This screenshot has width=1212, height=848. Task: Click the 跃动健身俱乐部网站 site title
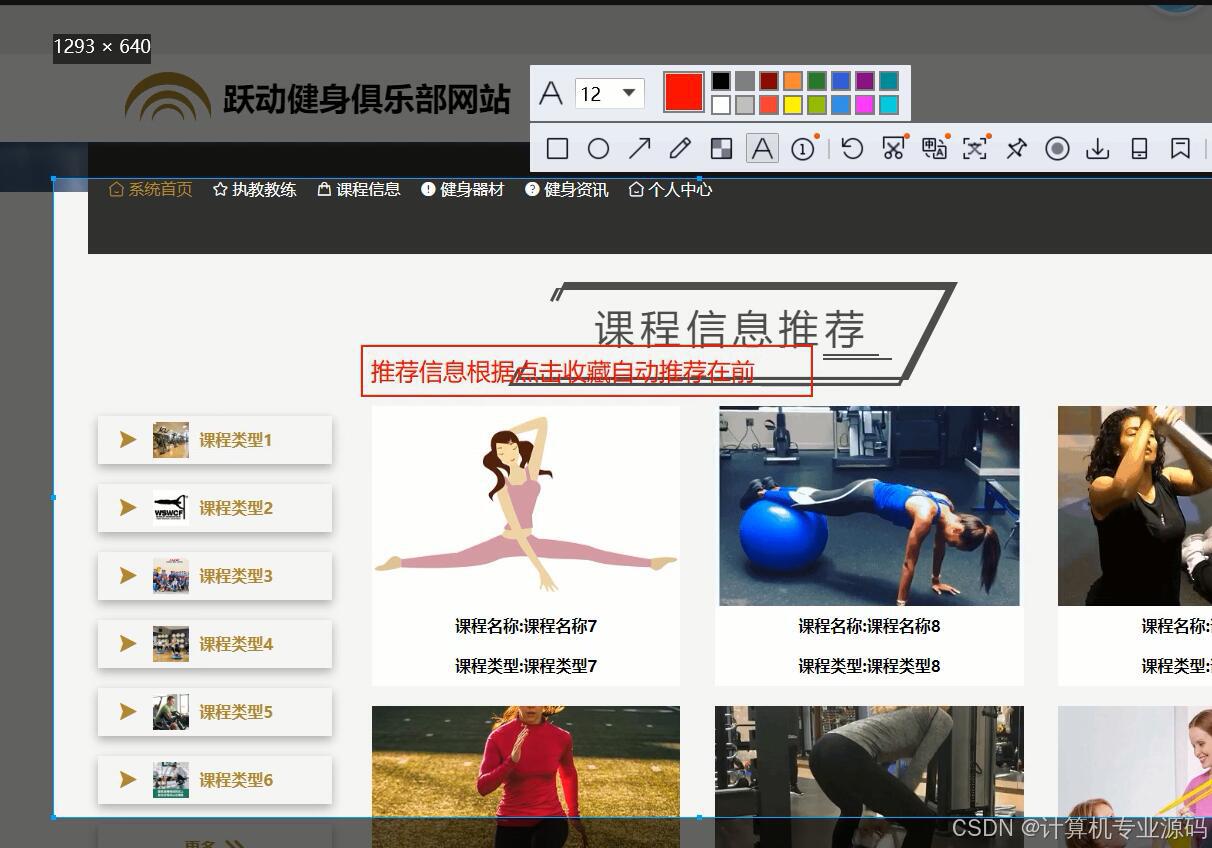click(x=367, y=99)
